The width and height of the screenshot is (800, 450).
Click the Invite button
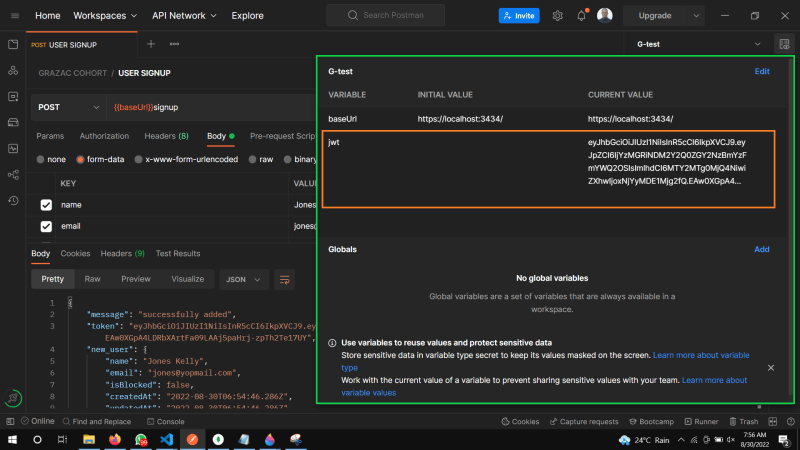tap(519, 16)
